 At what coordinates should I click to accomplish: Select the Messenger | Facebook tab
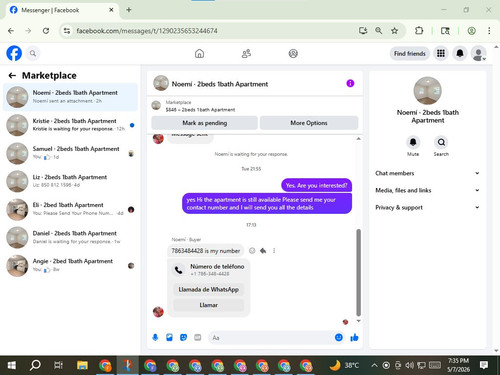click(62, 10)
